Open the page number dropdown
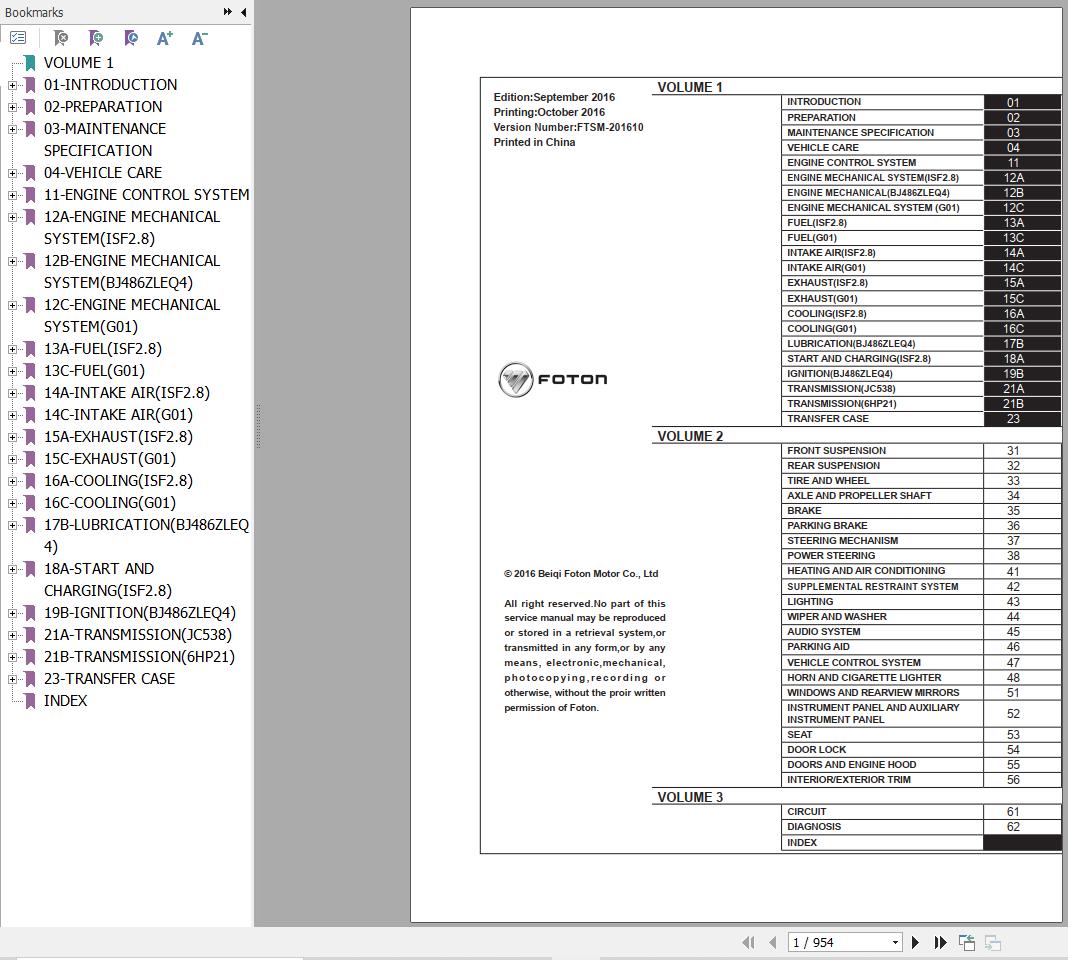The image size is (1068, 960). pos(895,942)
